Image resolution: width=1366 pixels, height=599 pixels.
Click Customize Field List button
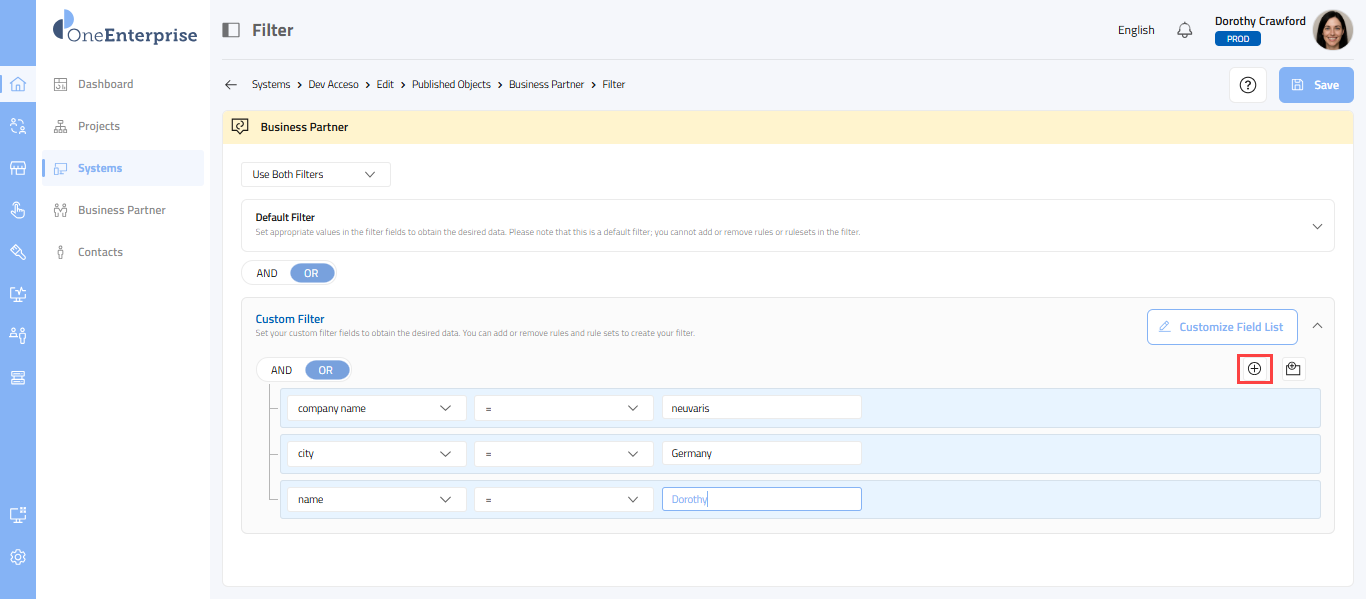pos(1221,327)
